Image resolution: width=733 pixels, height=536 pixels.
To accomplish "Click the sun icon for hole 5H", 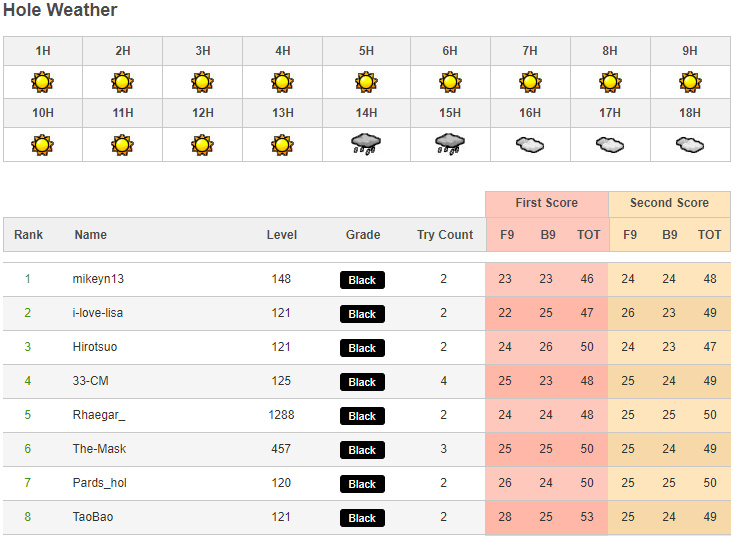I will coord(365,82).
